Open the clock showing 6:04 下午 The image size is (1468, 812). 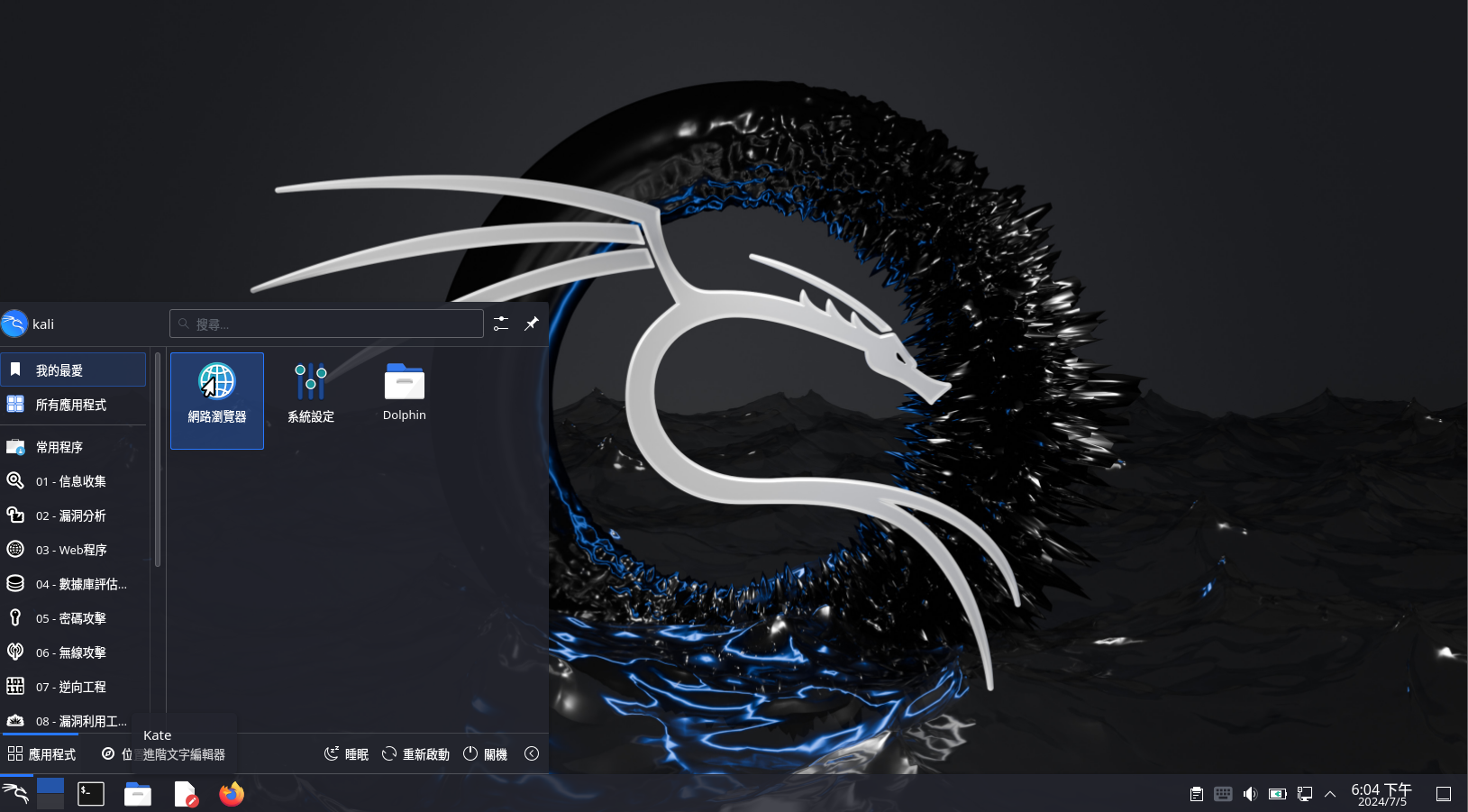(1381, 794)
